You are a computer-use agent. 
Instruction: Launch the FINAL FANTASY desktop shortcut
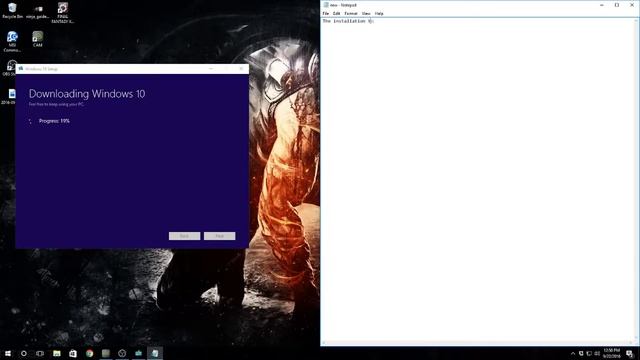(x=62, y=13)
